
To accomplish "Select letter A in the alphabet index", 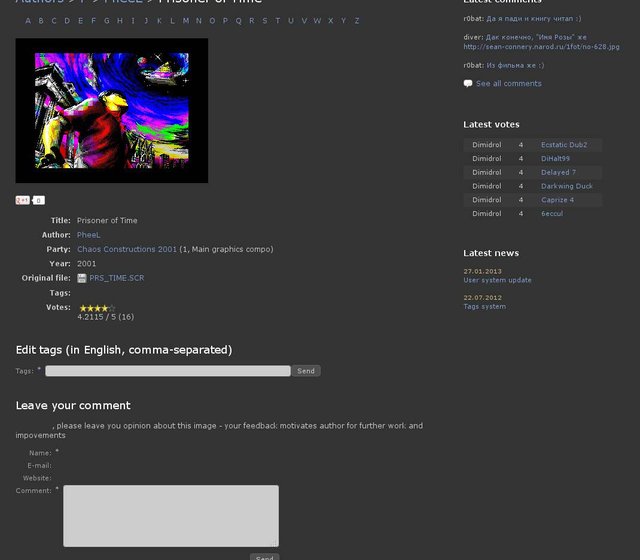I will (28, 20).
